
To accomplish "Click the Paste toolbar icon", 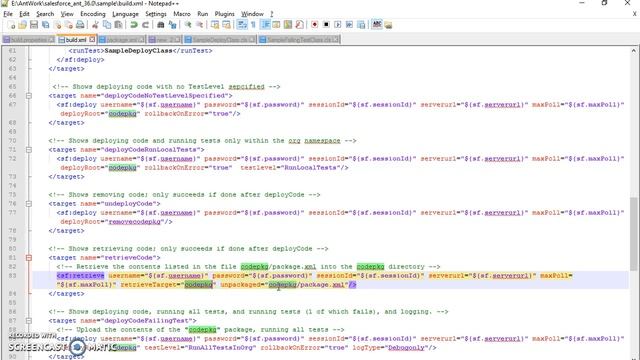I will (x=118, y=25).
